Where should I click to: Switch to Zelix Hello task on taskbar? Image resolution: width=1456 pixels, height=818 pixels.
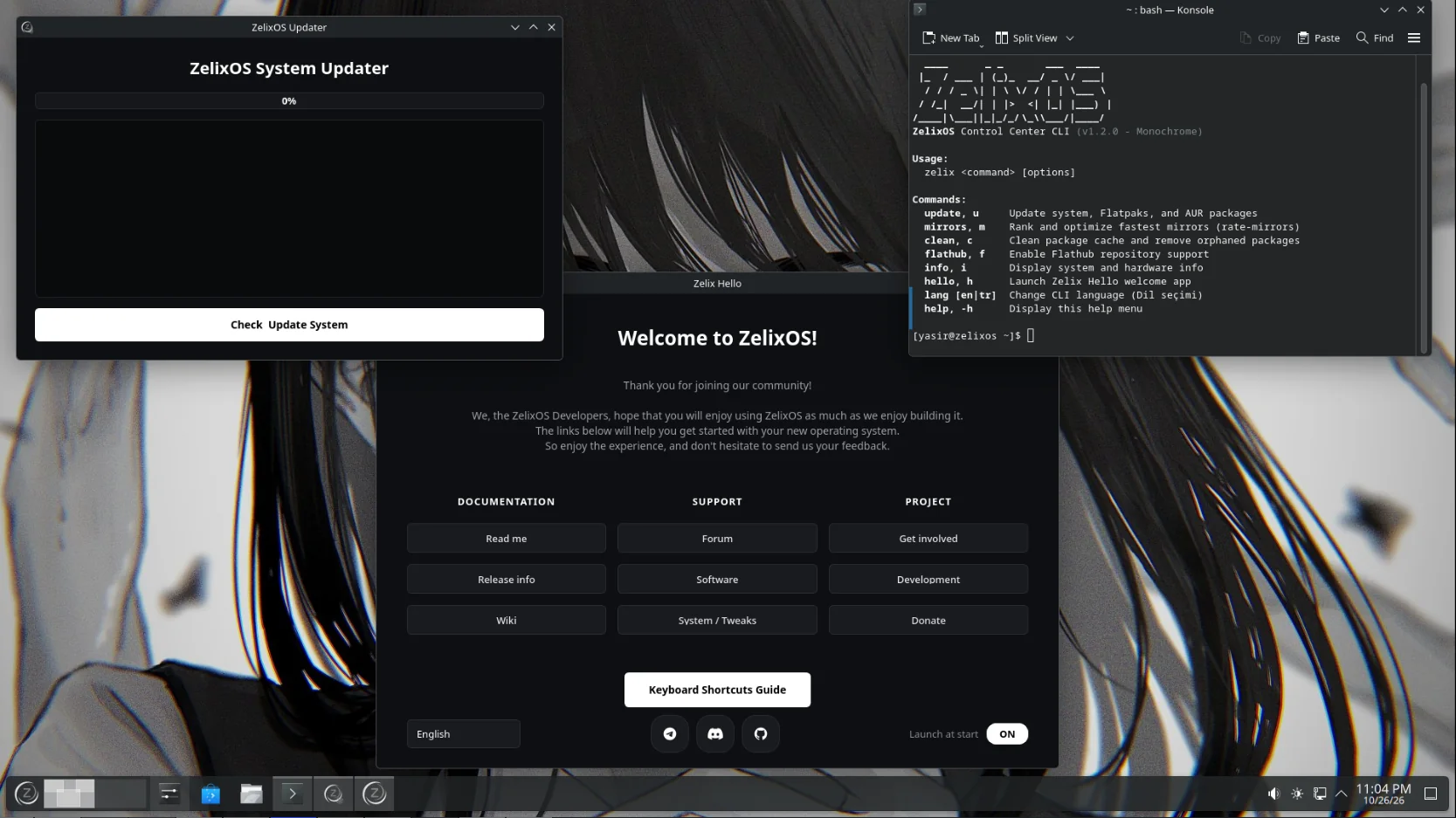click(x=375, y=794)
